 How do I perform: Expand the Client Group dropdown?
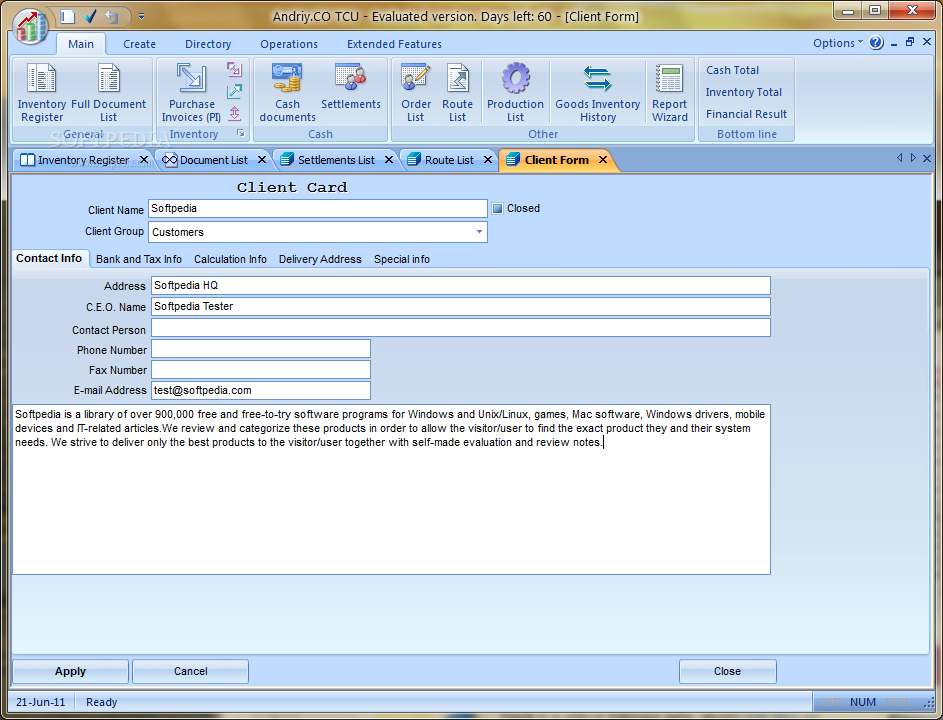(479, 232)
